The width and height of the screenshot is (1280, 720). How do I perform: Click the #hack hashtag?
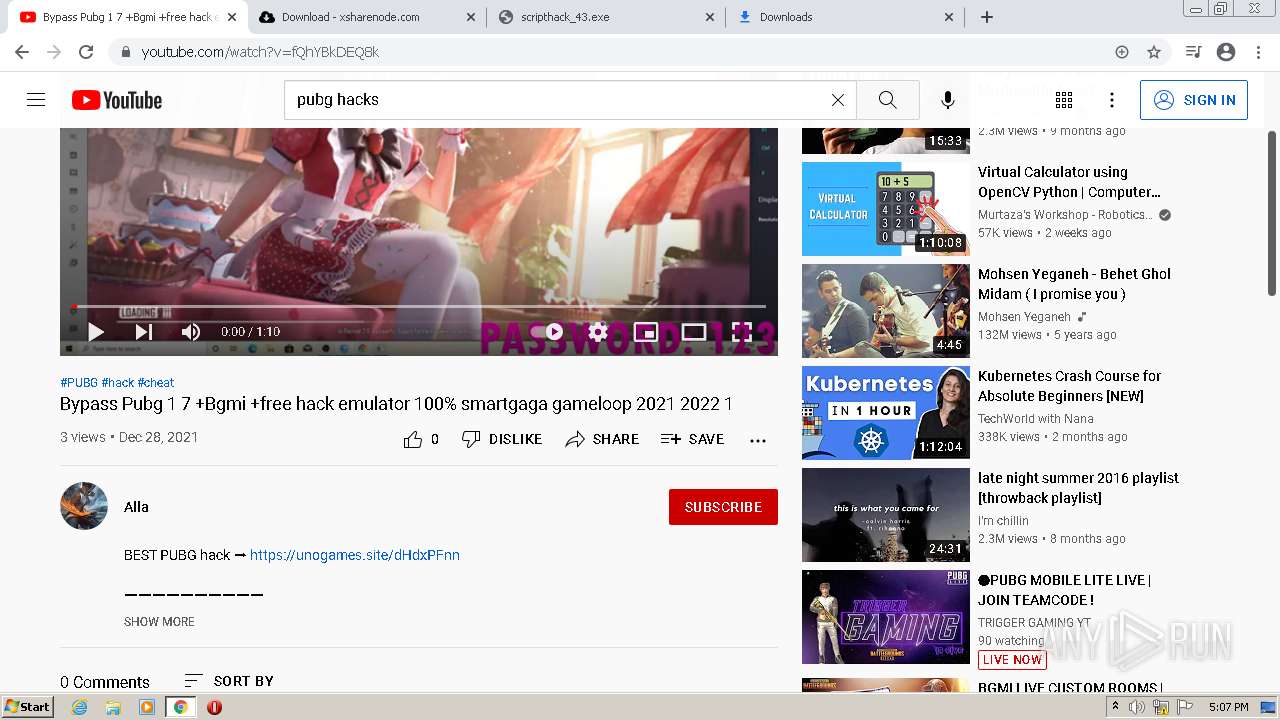[x=118, y=382]
